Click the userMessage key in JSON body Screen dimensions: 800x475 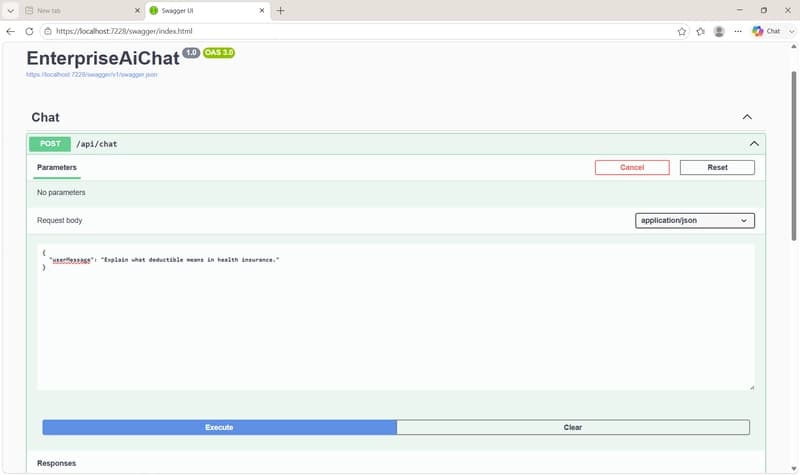(x=71, y=260)
